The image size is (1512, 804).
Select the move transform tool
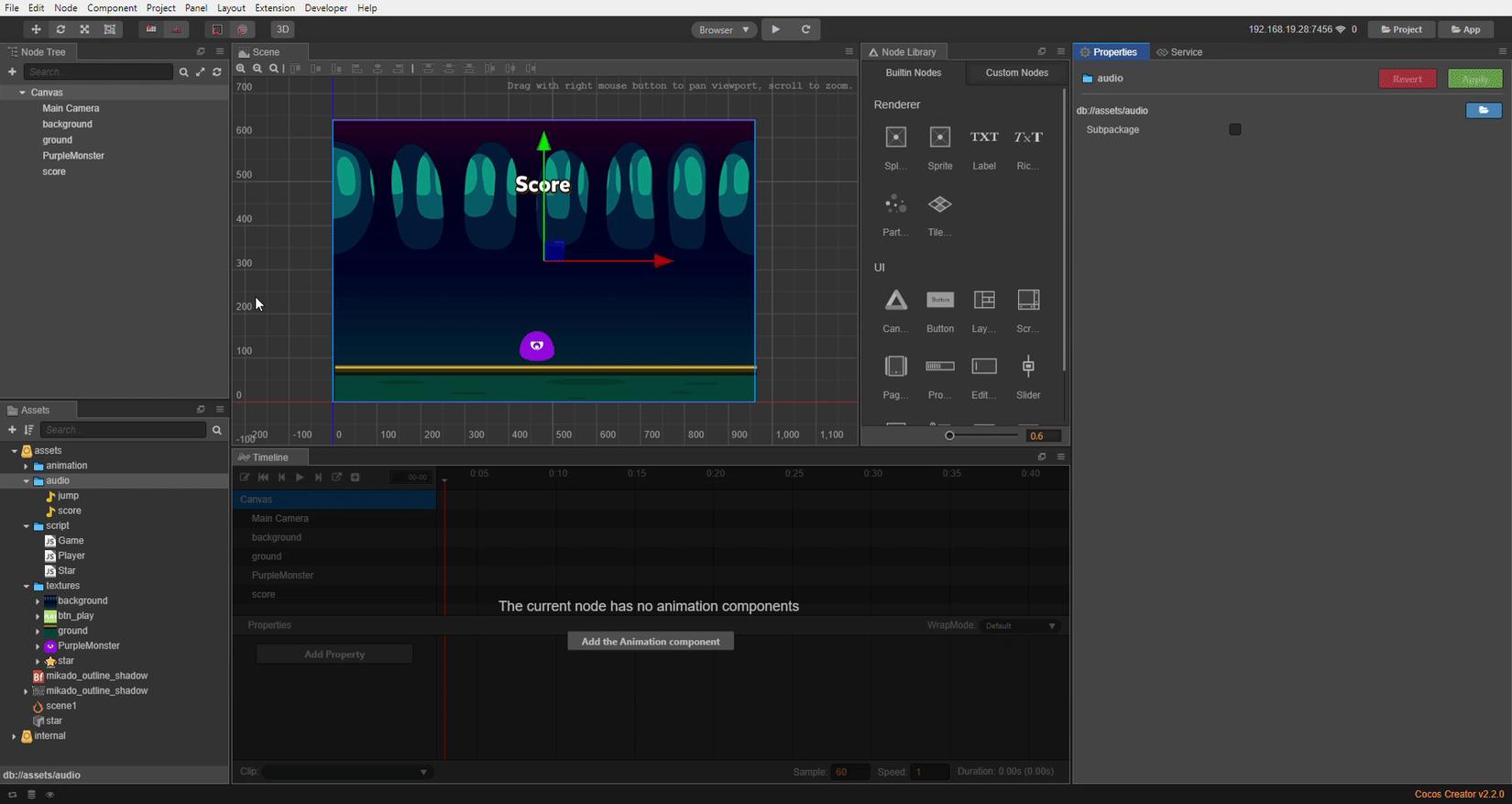[36, 29]
